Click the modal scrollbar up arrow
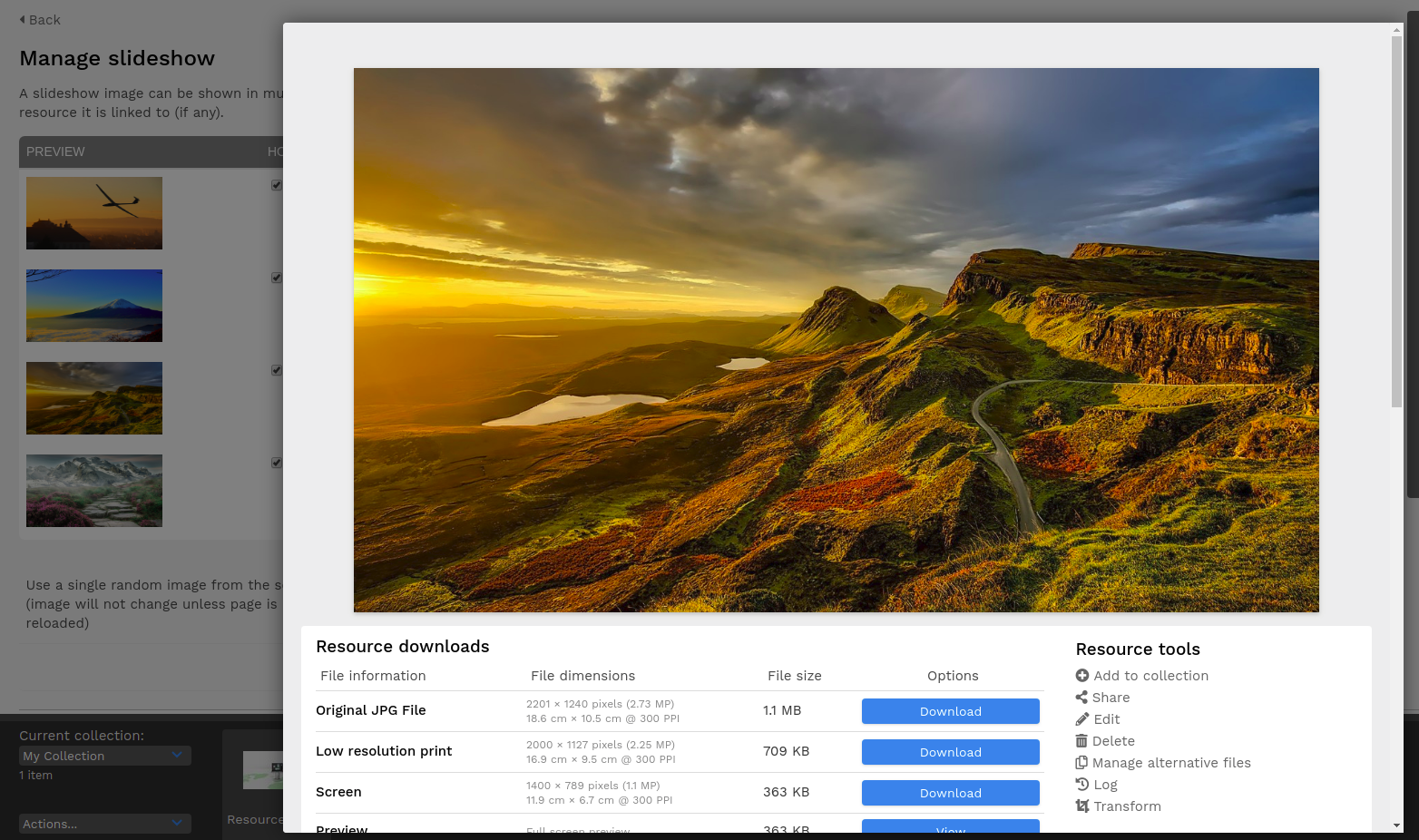Screen dimensions: 1419x840 click(x=1396, y=30)
